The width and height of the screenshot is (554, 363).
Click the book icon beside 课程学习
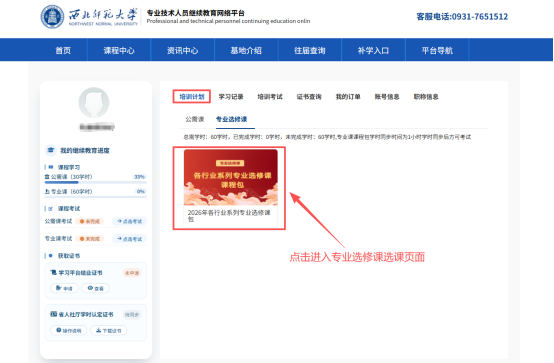[x=51, y=167]
